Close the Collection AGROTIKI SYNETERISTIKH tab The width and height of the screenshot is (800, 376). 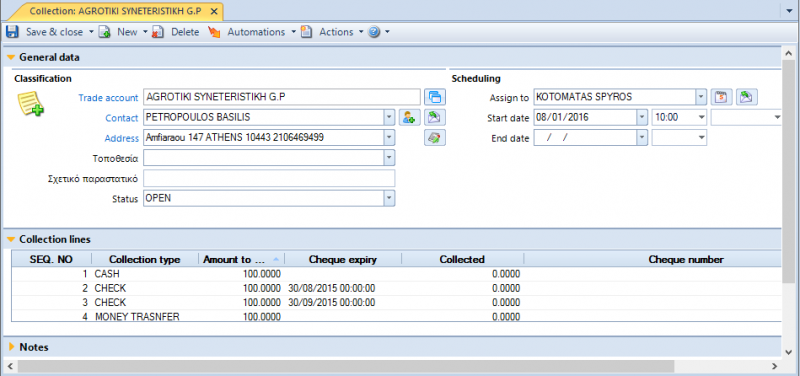click(215, 11)
